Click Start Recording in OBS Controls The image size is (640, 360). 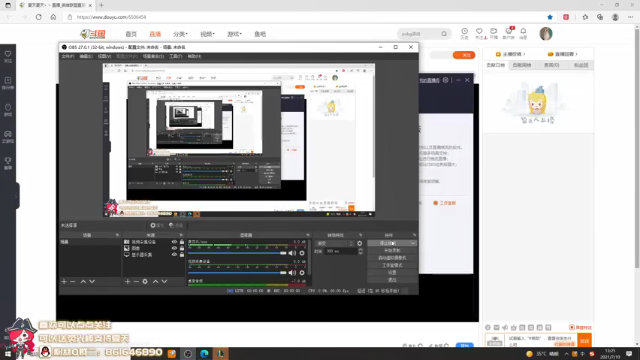click(x=392, y=251)
